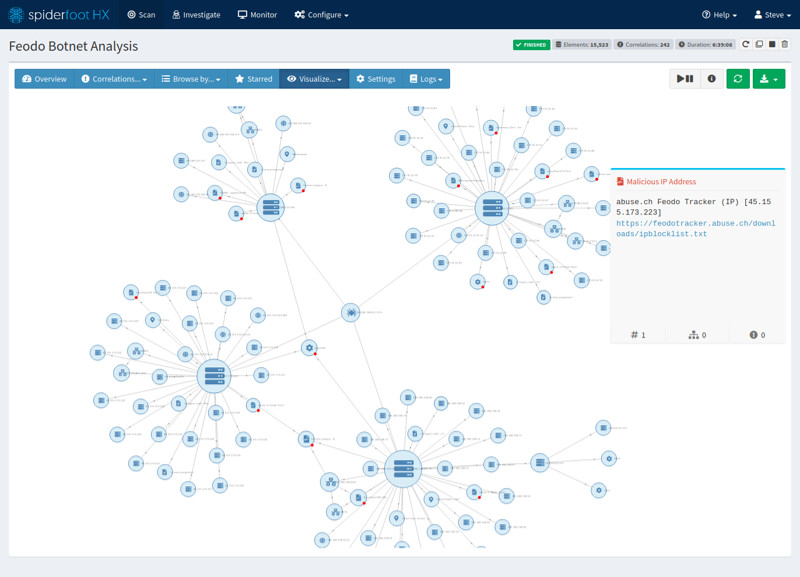Screen dimensions: 800x577
Task: Expand the green download/export dropdown
Action: tap(769, 79)
